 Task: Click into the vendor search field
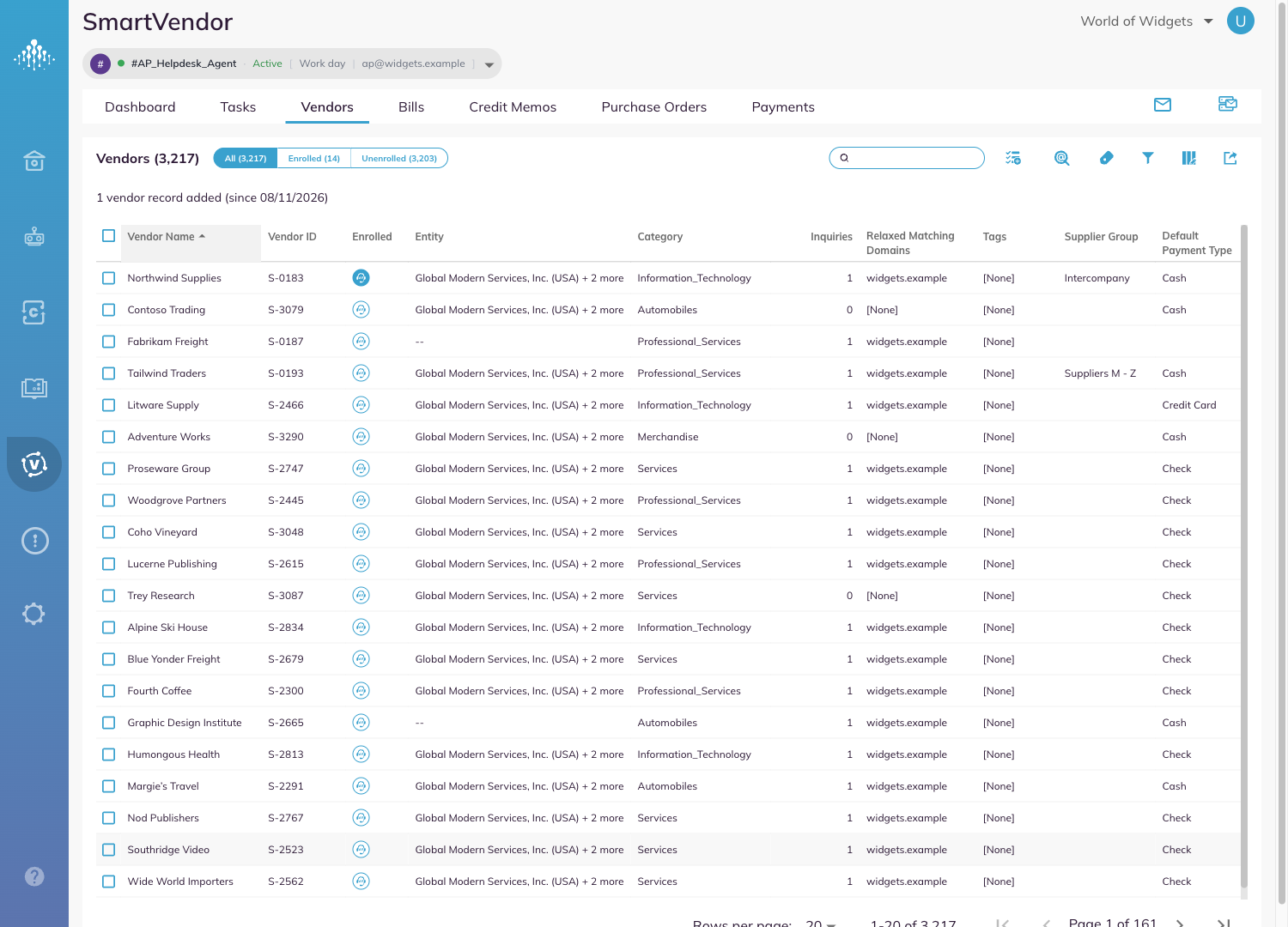pyautogui.click(x=907, y=158)
